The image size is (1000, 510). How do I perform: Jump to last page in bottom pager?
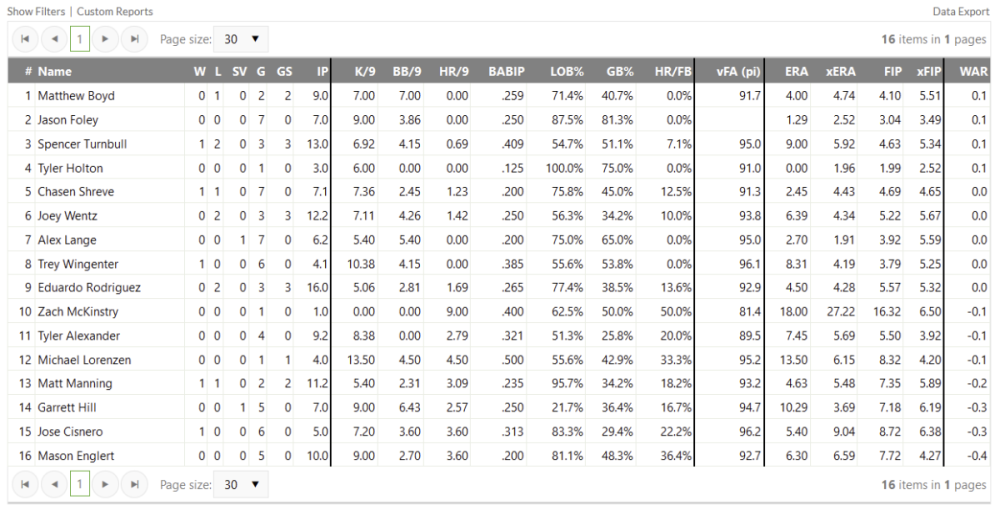tap(135, 485)
